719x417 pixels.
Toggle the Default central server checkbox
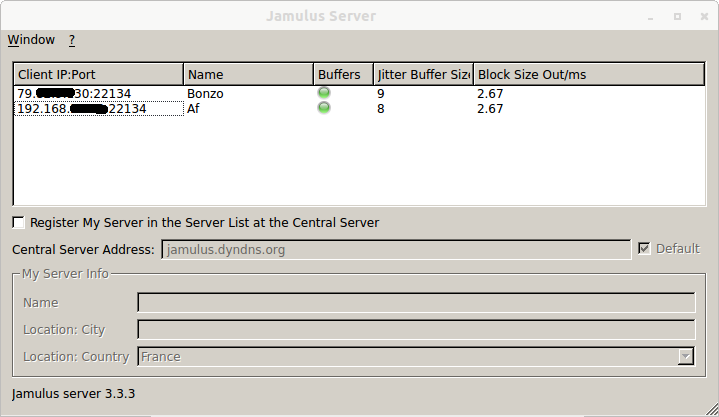point(644,249)
